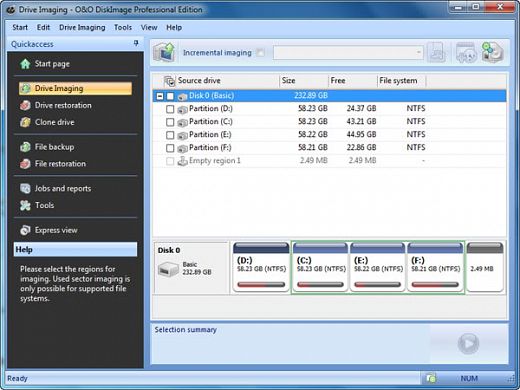Open the Drive Imaging menu
Screen dimensions: 520x390
pyautogui.click(x=82, y=27)
